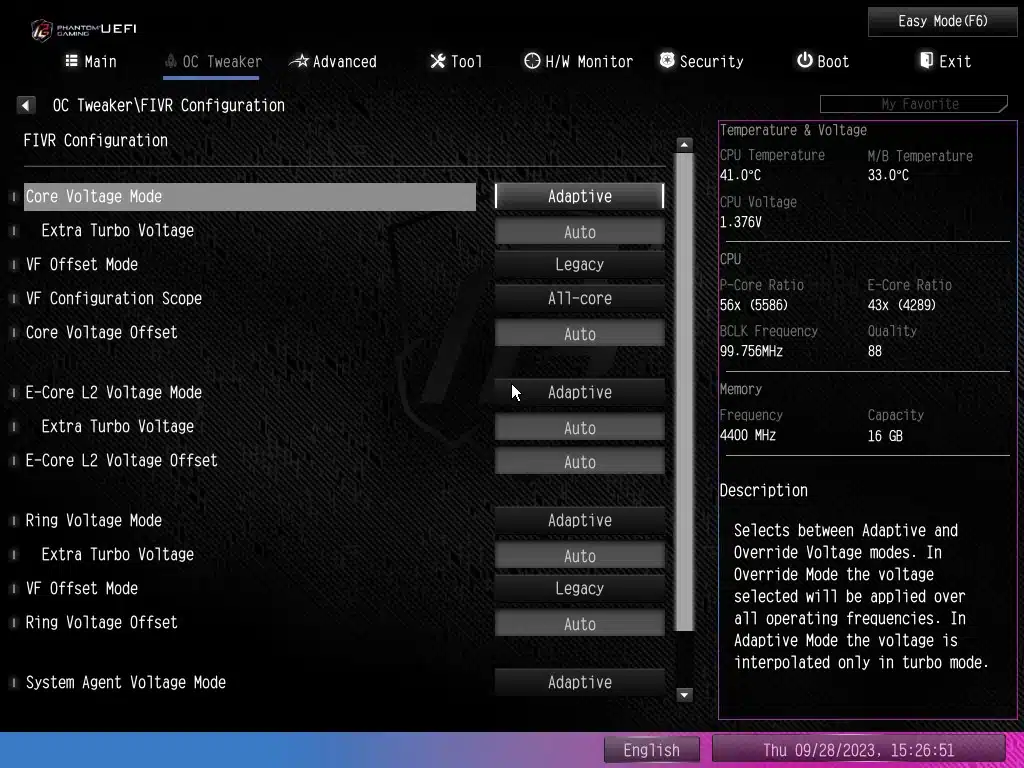The height and width of the screenshot is (768, 1024).
Task: Click the Security shield icon
Action: pos(667,61)
